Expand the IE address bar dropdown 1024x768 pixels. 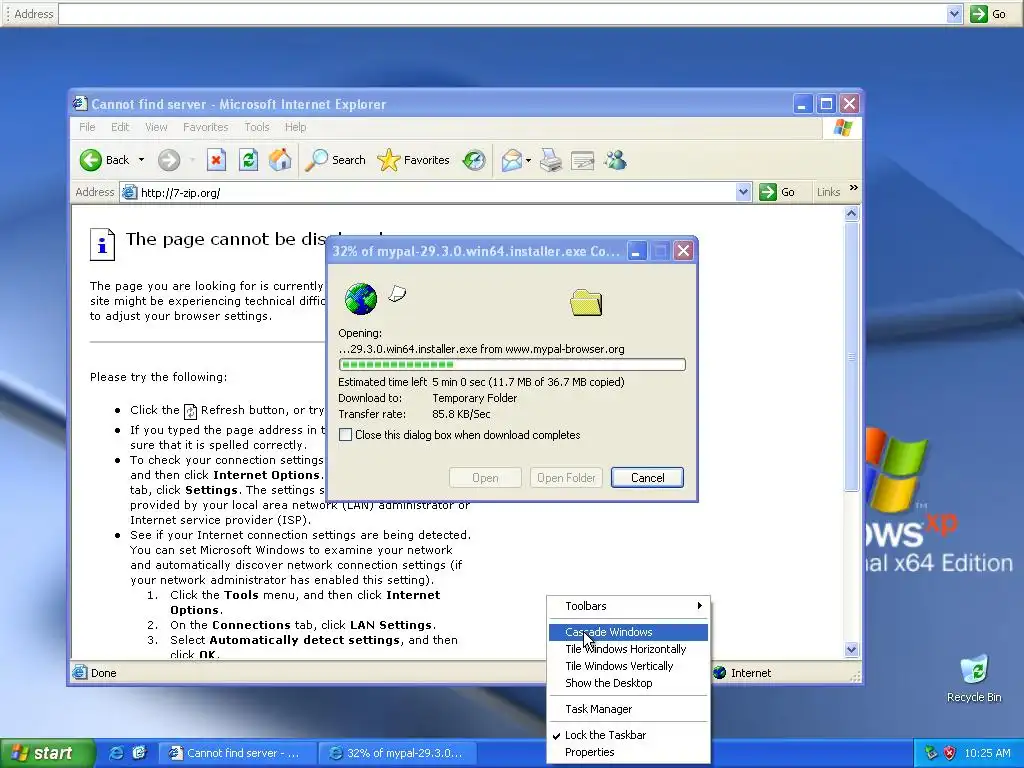click(x=743, y=192)
